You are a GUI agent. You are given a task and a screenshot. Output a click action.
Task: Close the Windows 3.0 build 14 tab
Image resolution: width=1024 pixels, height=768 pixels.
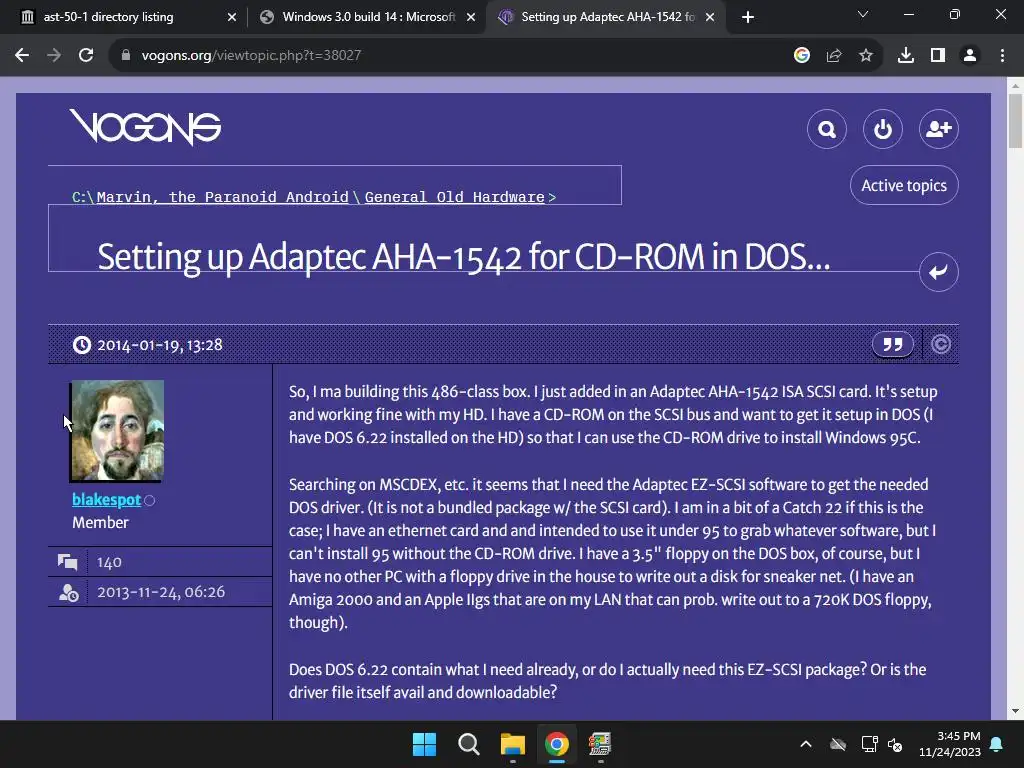pyautogui.click(x=471, y=18)
